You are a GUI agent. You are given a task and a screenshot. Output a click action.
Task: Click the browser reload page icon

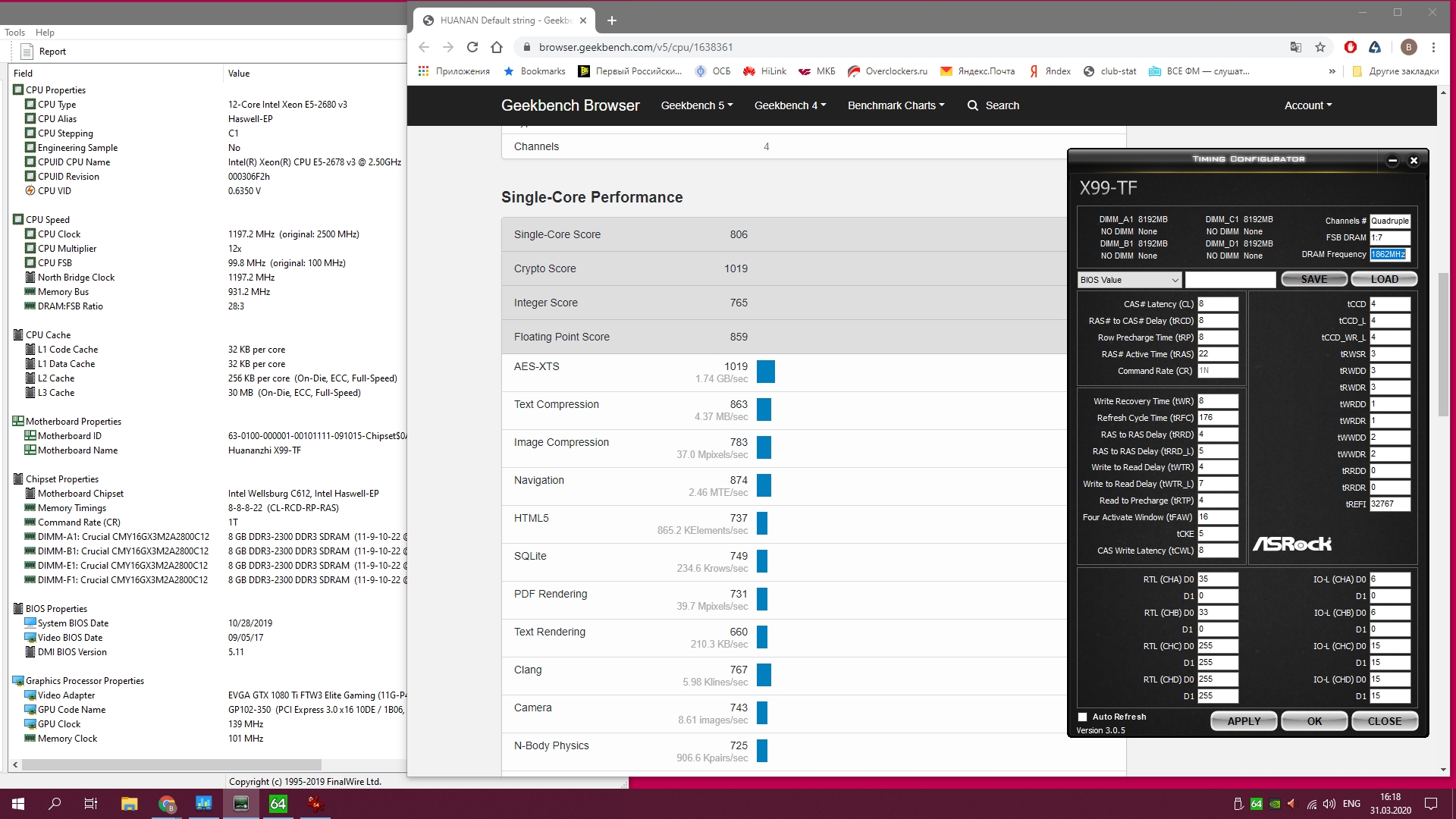(x=472, y=47)
